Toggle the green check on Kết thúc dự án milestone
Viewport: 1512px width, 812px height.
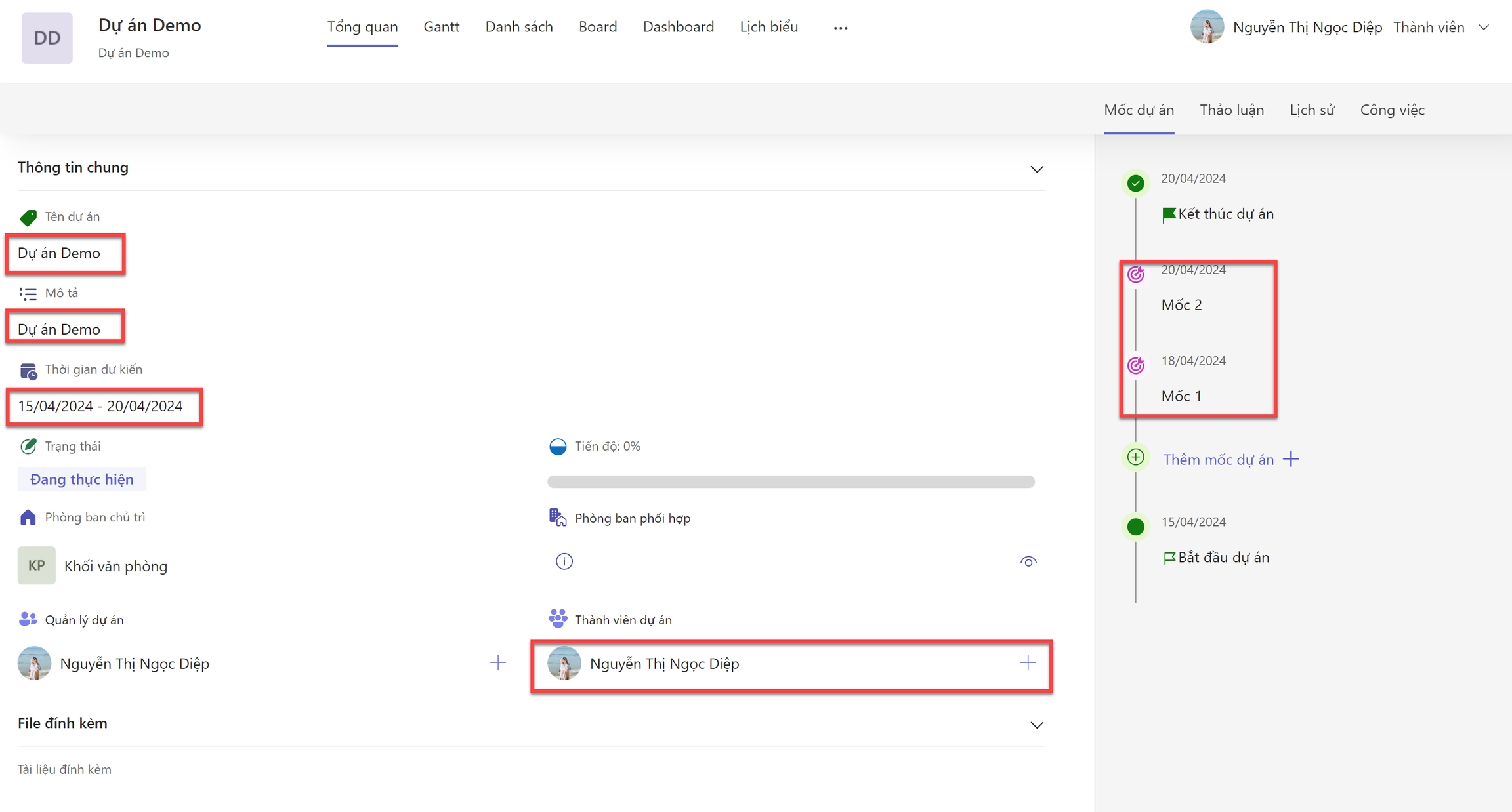(1136, 183)
